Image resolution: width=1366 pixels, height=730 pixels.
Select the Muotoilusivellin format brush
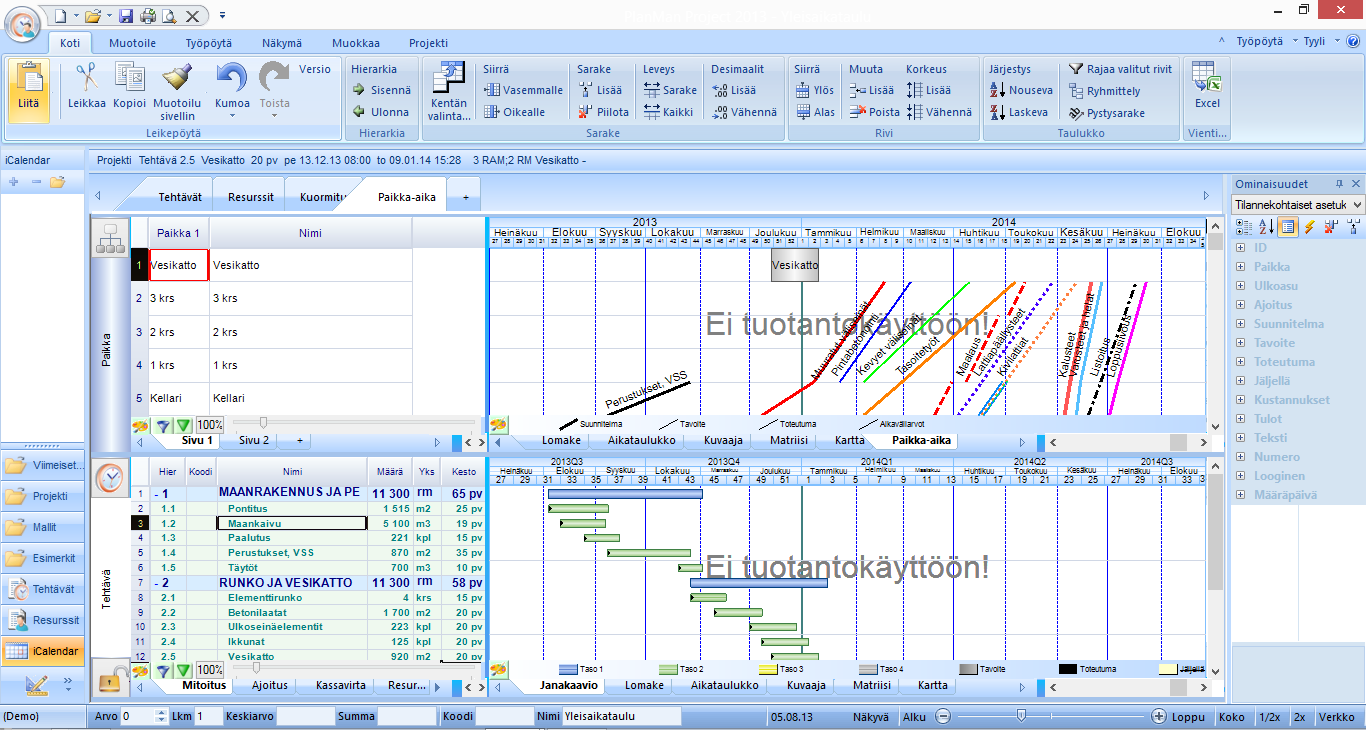click(x=178, y=78)
